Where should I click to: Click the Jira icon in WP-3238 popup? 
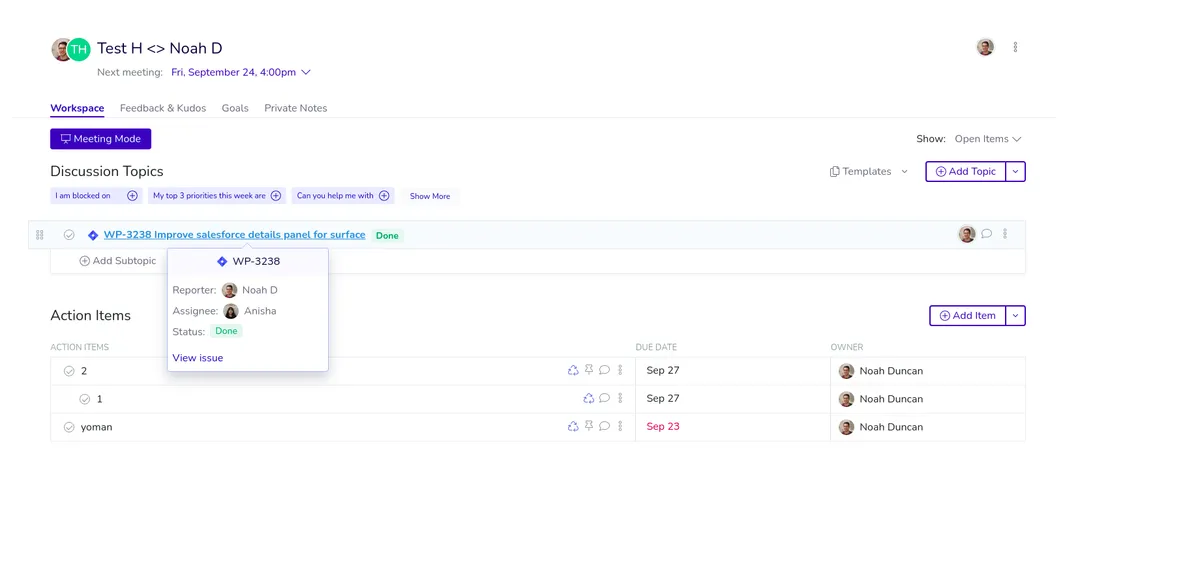click(222, 261)
